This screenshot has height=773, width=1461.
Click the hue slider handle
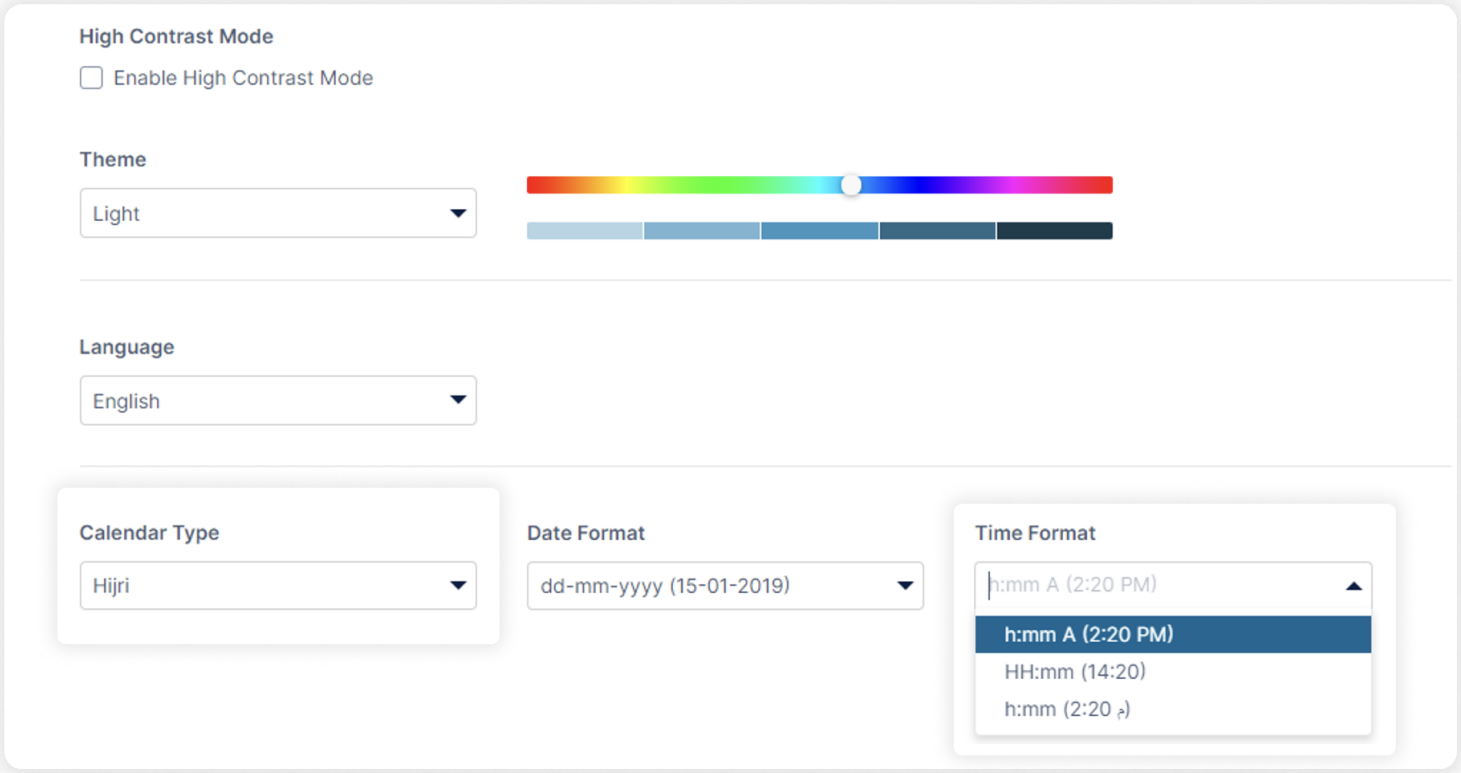851,184
